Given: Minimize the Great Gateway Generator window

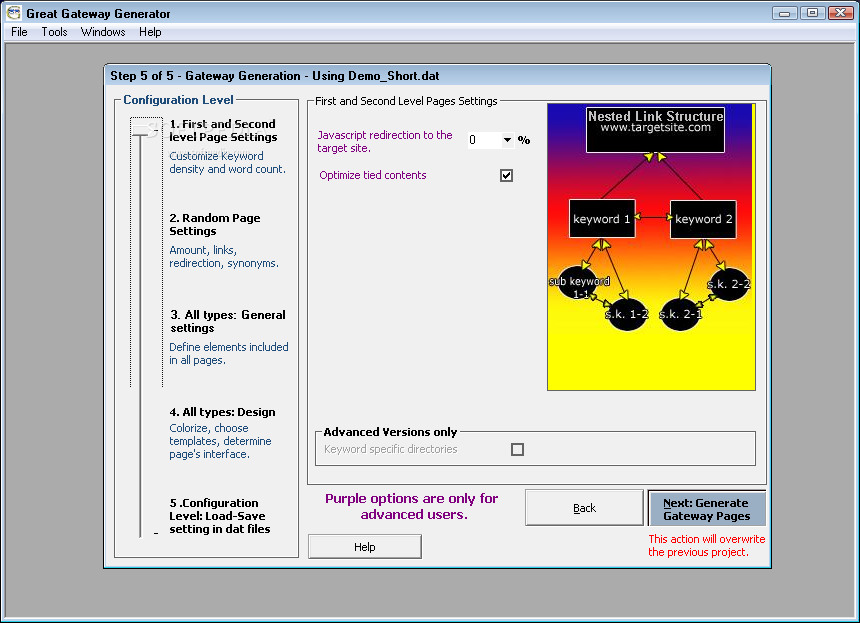Looking at the screenshot, I should (x=784, y=13).
